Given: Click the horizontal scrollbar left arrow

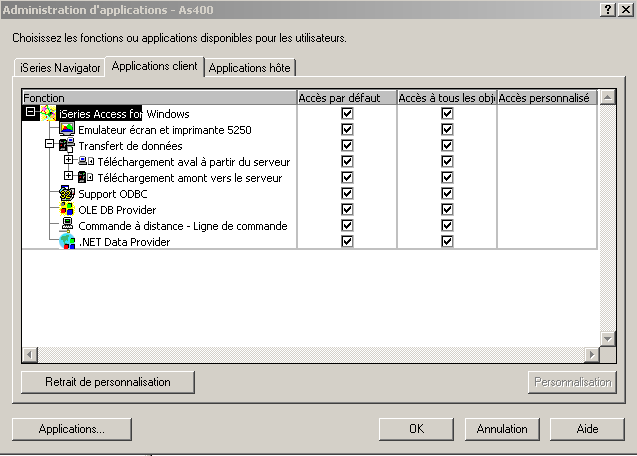Looking at the screenshot, I should [30, 355].
